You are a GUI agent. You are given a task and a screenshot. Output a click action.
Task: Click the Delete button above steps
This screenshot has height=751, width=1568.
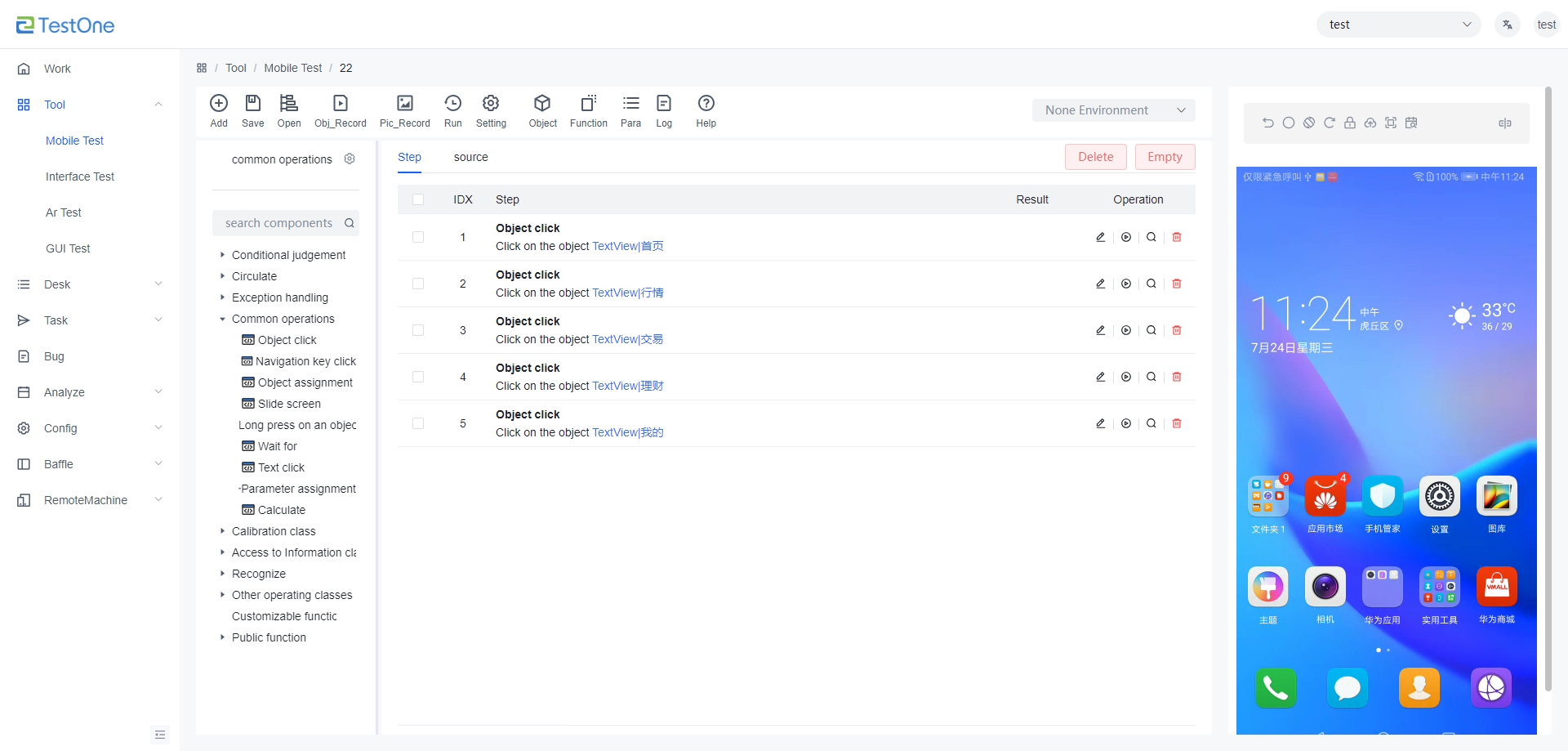click(1096, 157)
